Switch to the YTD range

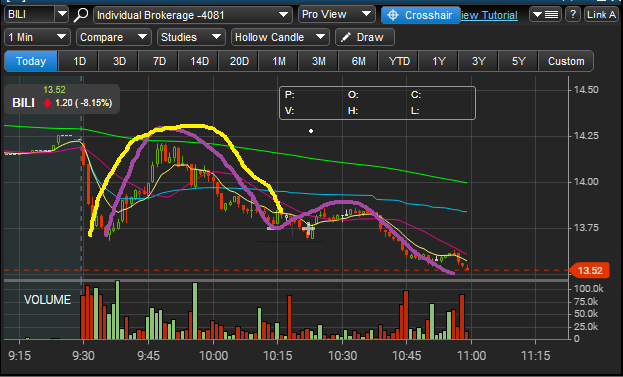[x=399, y=61]
